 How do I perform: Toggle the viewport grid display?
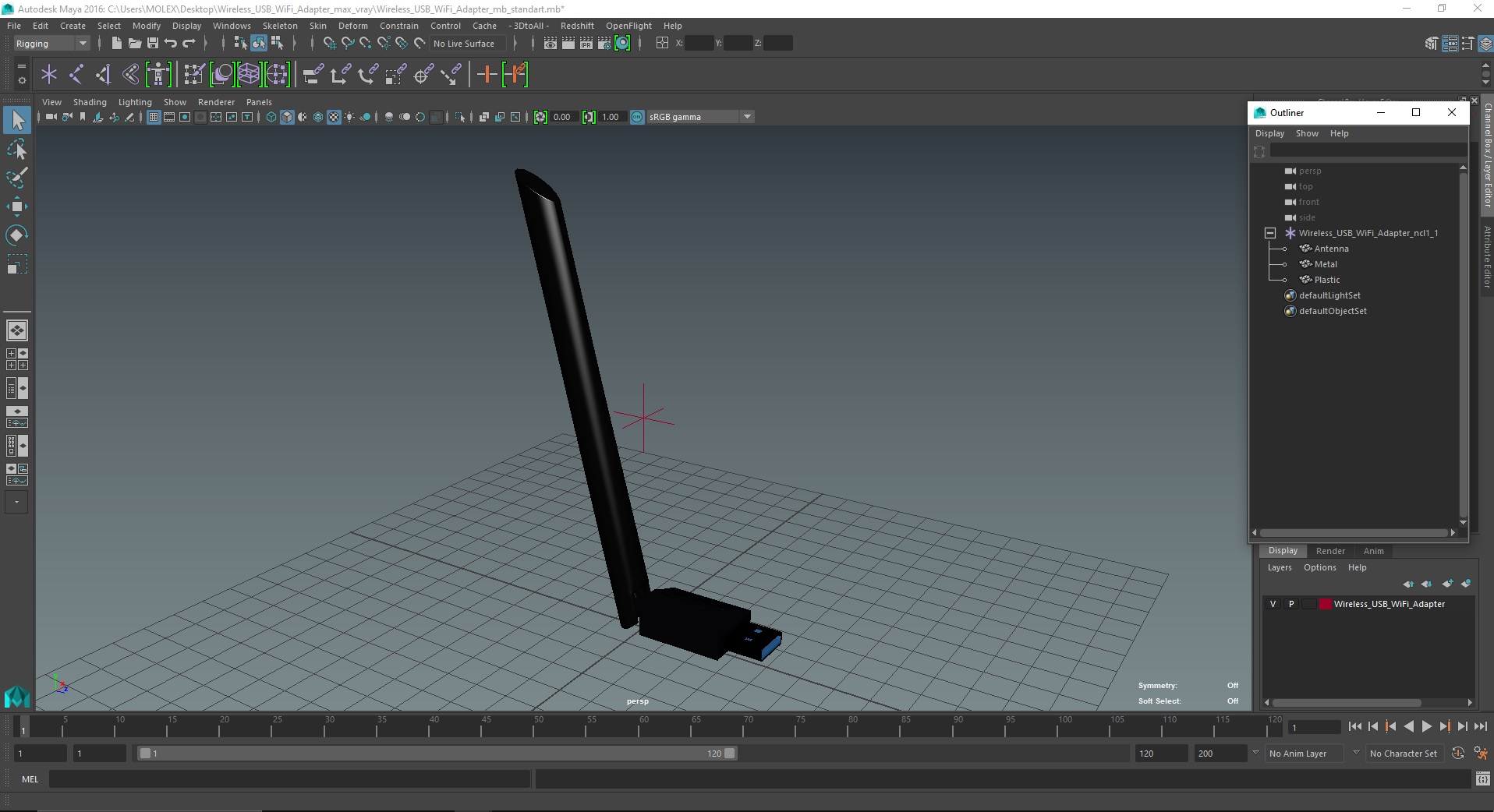pyautogui.click(x=154, y=117)
